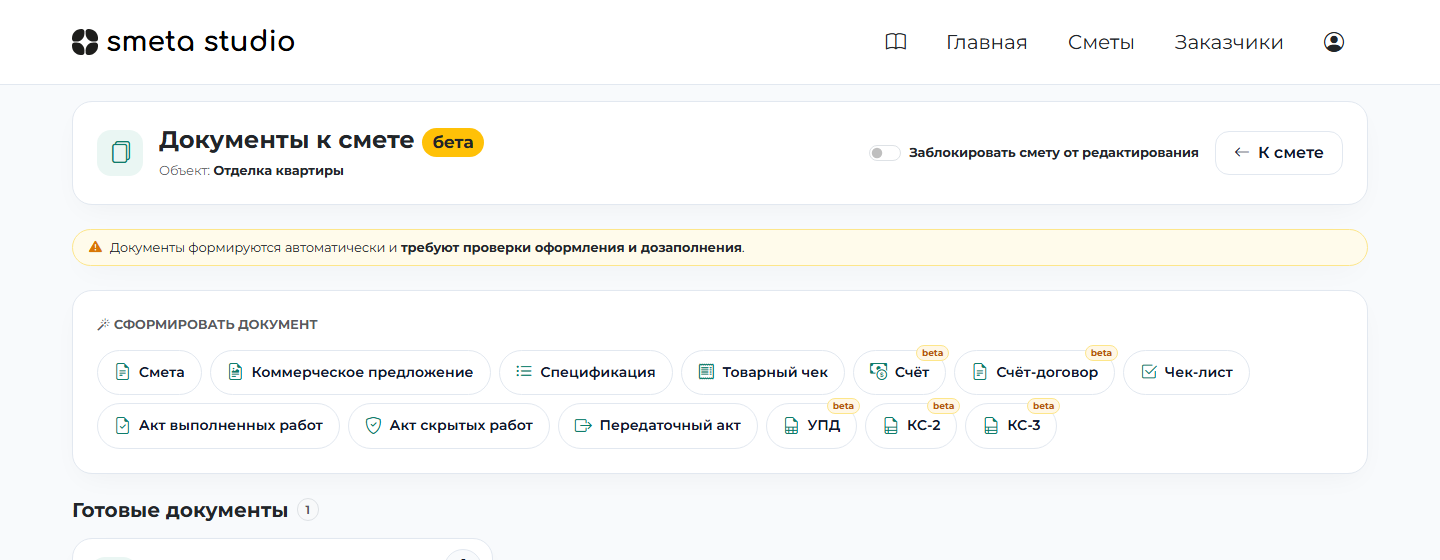Generate the Коммерческое предложение document
The image size is (1440, 560).
(350, 372)
